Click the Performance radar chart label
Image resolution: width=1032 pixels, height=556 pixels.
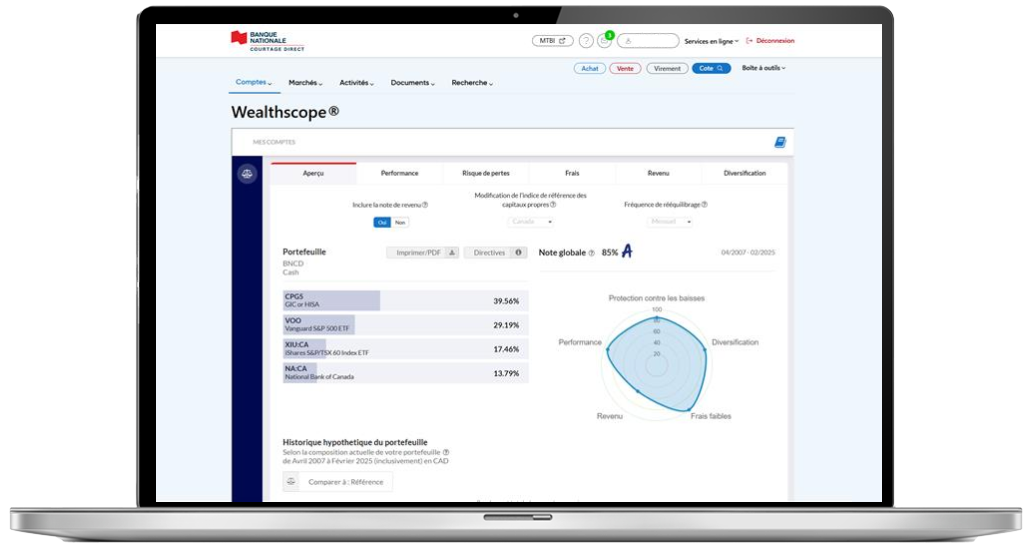tap(580, 342)
